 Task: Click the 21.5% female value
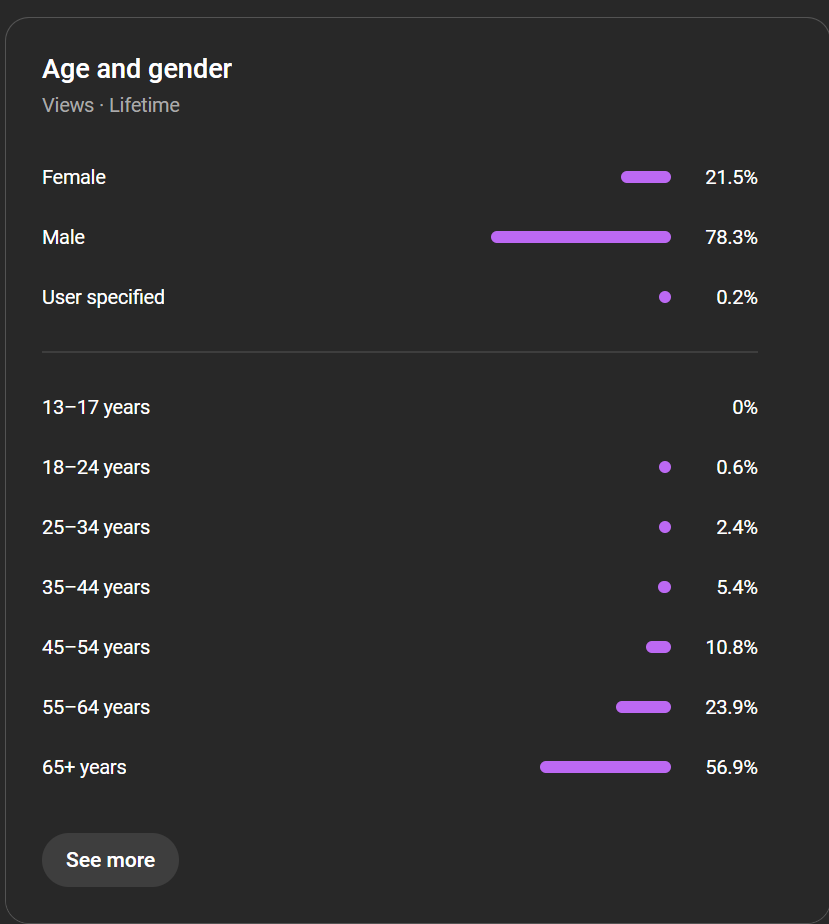731,177
